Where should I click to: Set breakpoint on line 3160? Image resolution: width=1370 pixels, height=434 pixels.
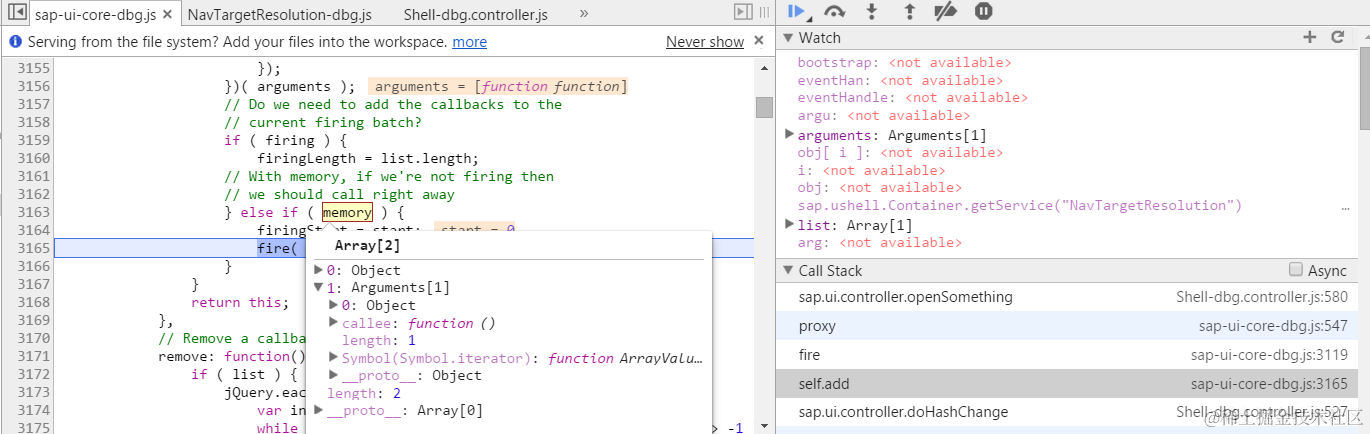pyautogui.click(x=34, y=158)
